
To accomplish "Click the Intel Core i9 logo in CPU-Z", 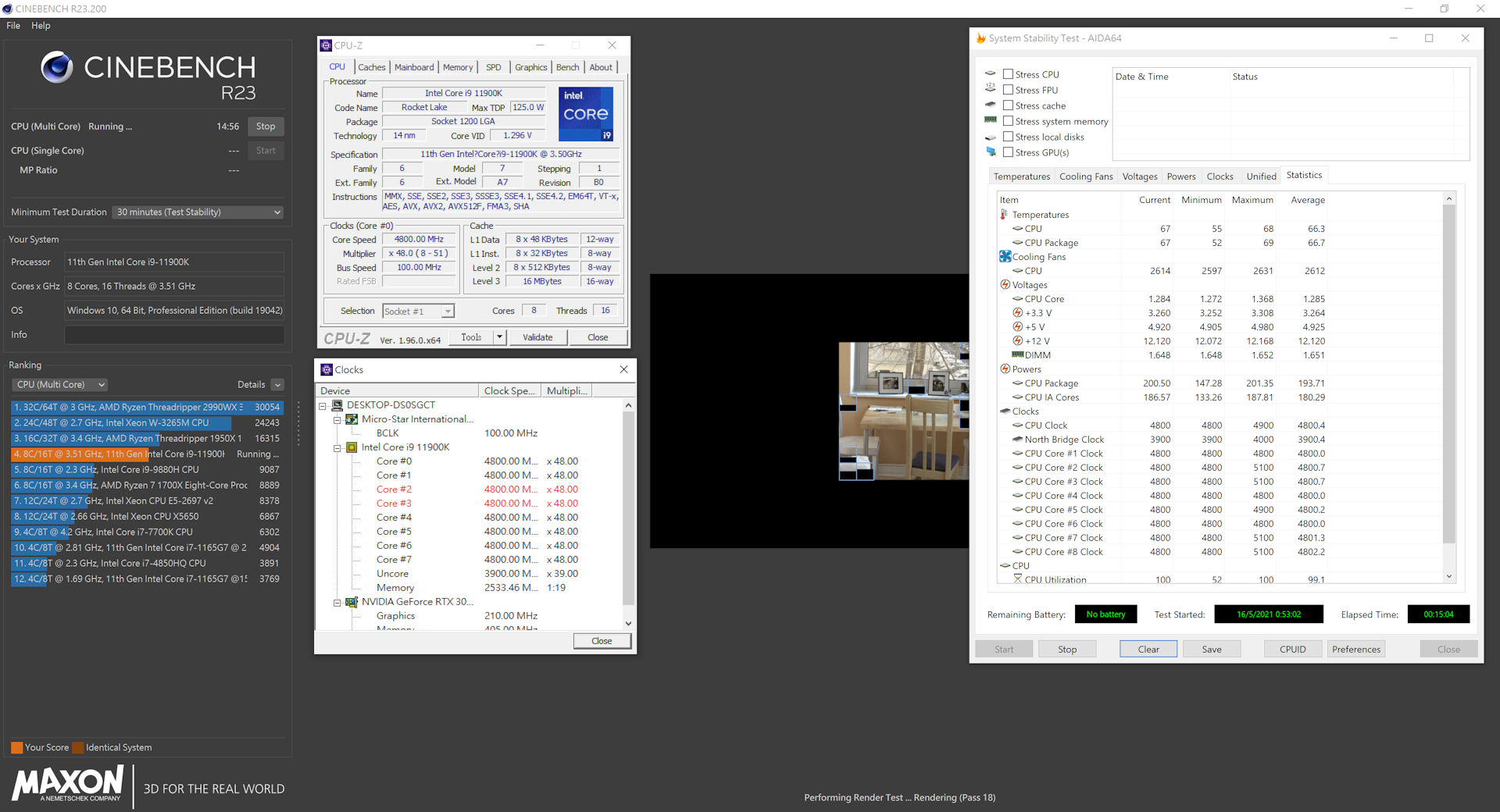I will (586, 114).
